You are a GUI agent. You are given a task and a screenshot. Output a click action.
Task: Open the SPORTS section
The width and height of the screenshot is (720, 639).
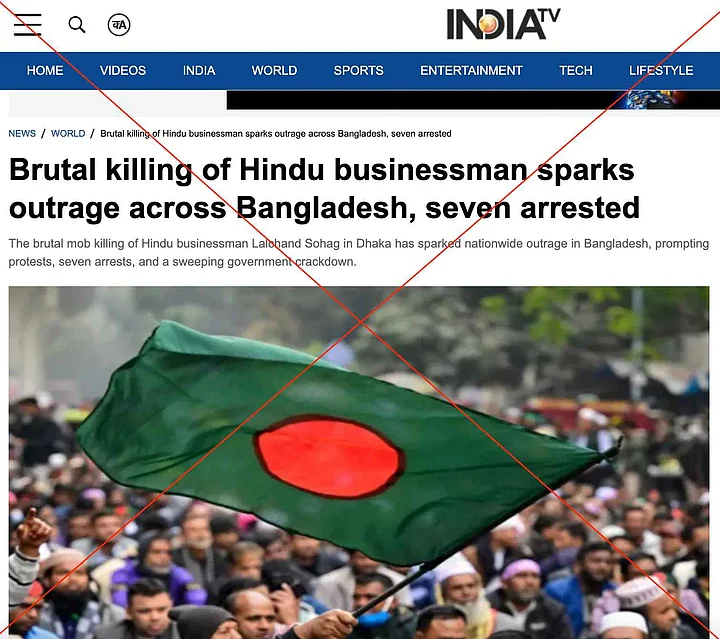pos(359,71)
